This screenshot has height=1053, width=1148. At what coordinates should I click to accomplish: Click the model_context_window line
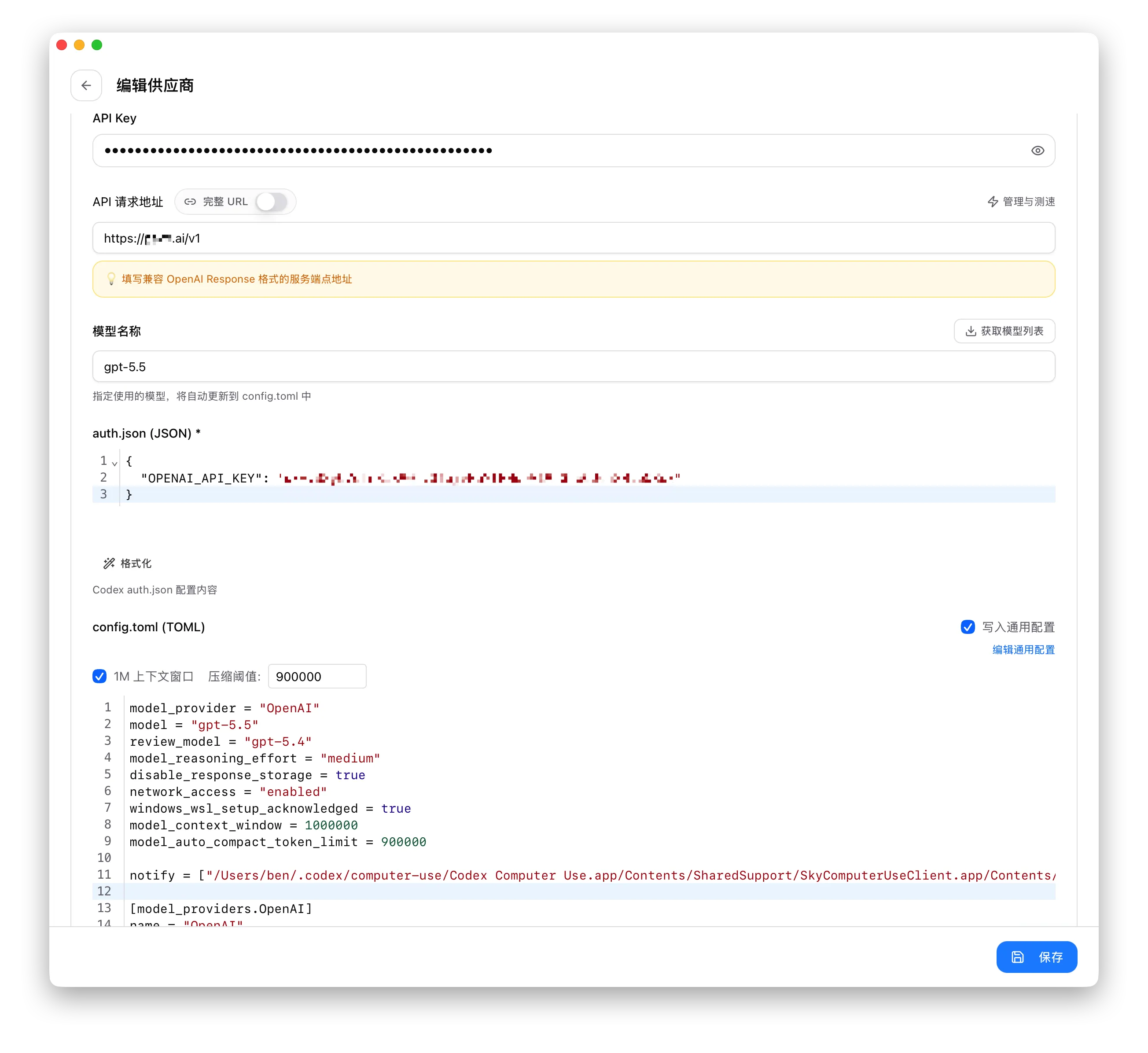[590, 825]
